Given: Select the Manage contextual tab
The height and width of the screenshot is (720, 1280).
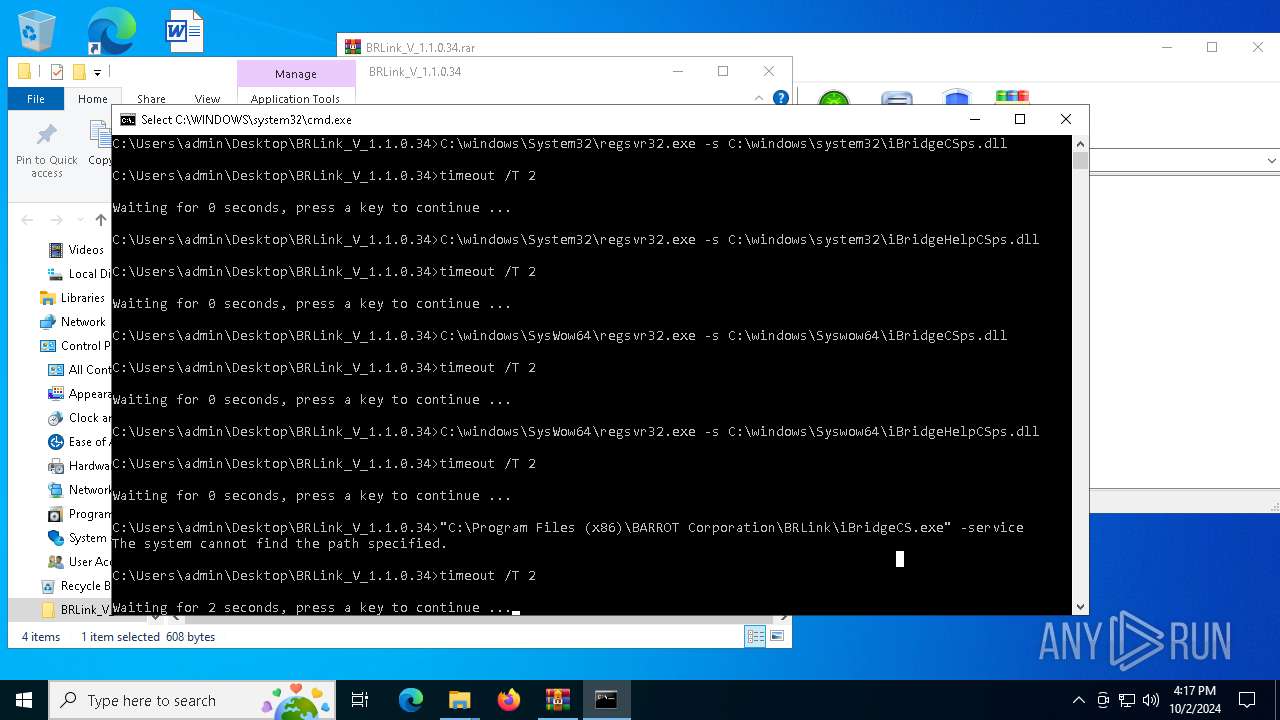Looking at the screenshot, I should 296,74.
